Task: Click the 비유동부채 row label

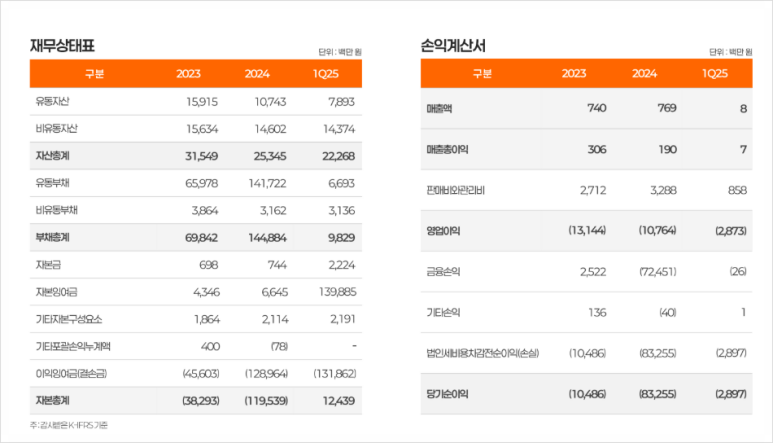Action: coord(57,210)
